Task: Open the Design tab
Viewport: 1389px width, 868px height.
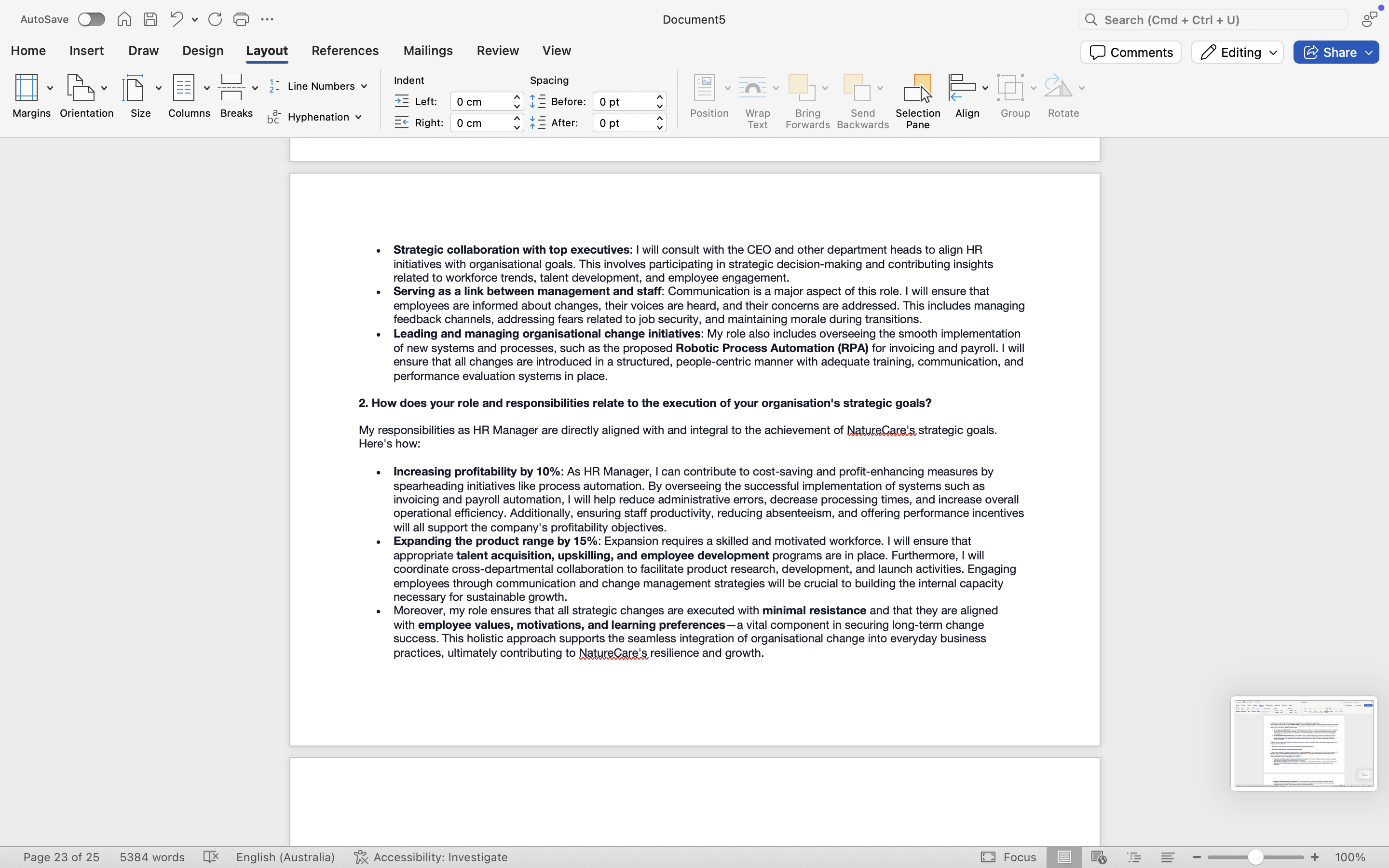Action: (x=203, y=51)
